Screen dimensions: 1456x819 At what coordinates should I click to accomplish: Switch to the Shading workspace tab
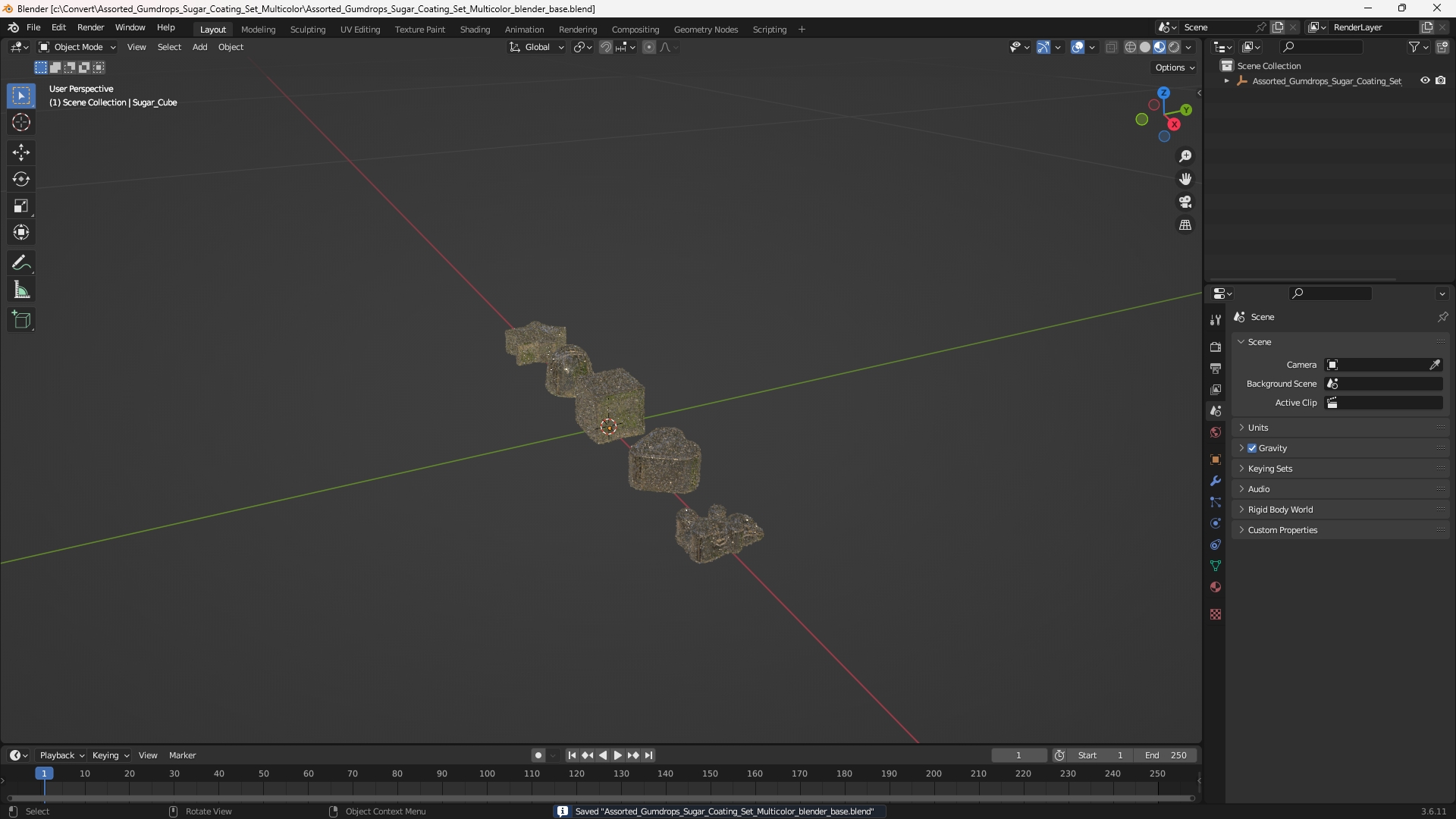[475, 30]
